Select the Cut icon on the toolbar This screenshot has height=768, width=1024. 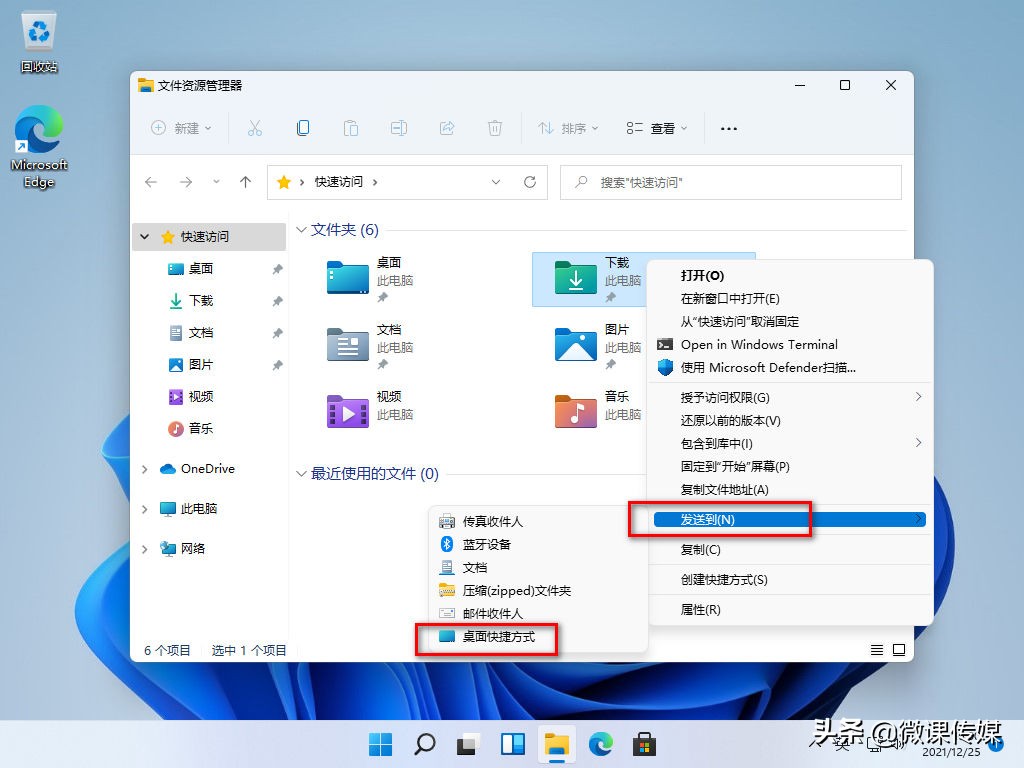tap(255, 128)
